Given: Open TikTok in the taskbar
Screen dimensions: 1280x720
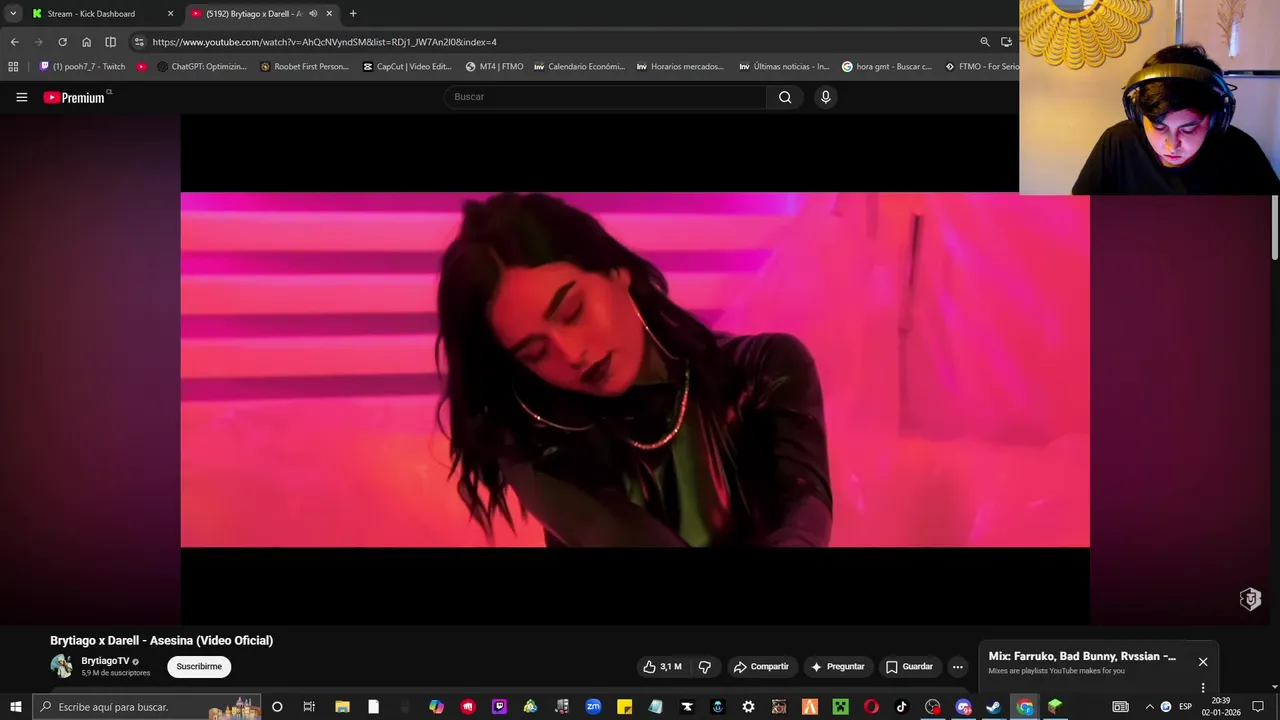Looking at the screenshot, I should [x=901, y=707].
